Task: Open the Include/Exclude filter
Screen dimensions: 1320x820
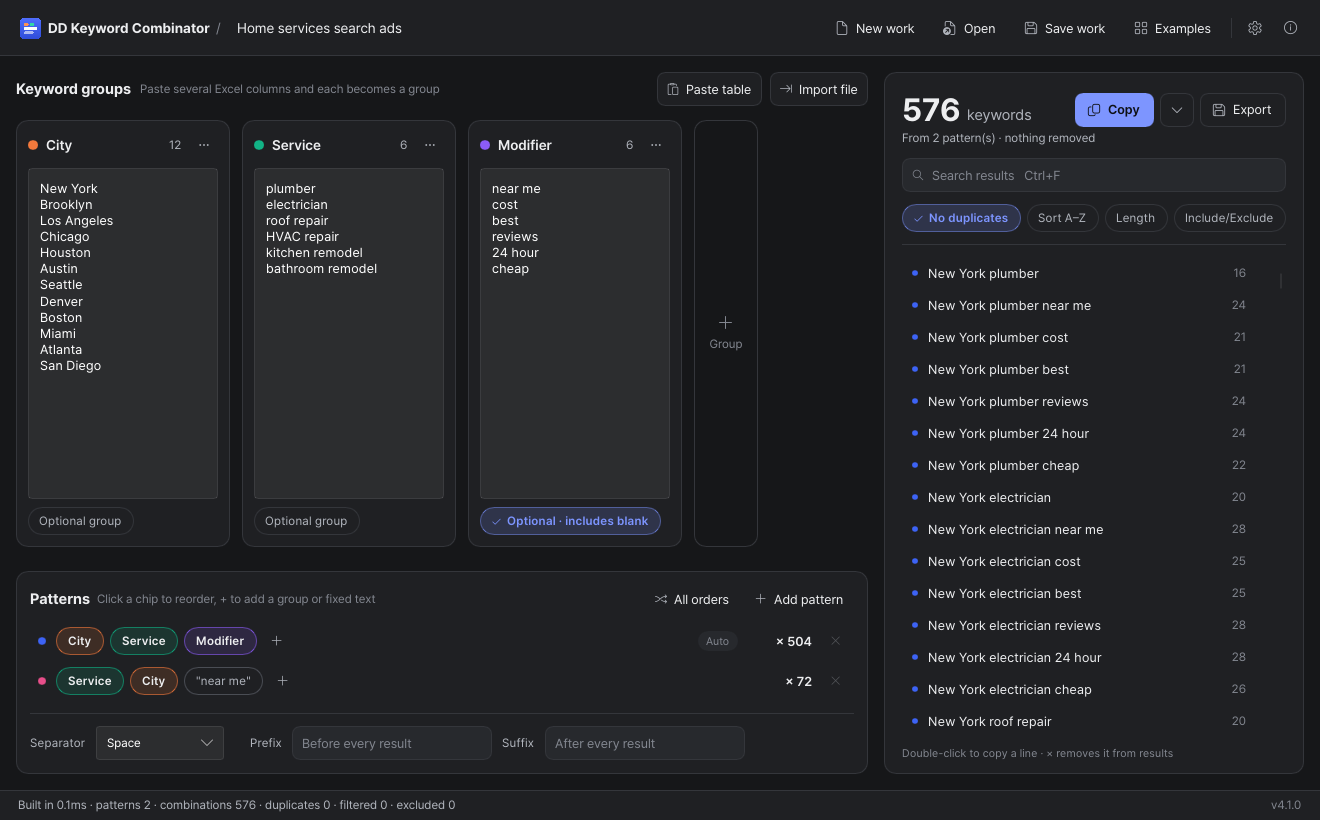Action: tap(1229, 218)
